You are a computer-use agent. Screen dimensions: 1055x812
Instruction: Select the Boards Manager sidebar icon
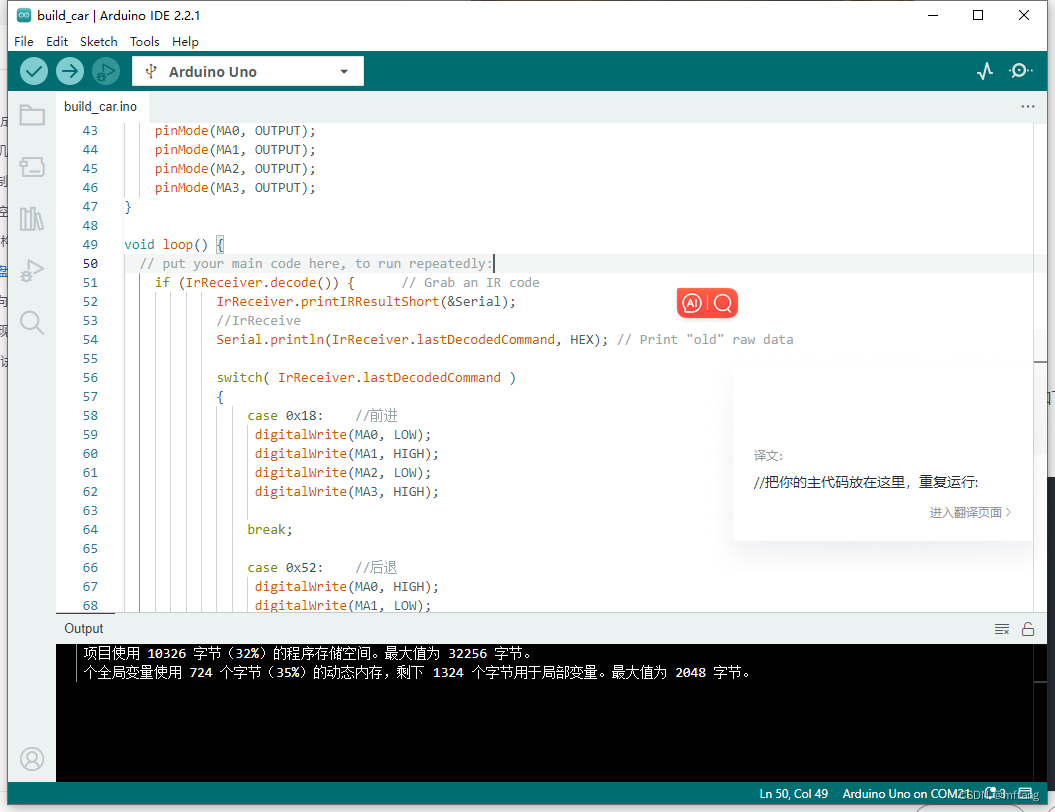point(32,167)
